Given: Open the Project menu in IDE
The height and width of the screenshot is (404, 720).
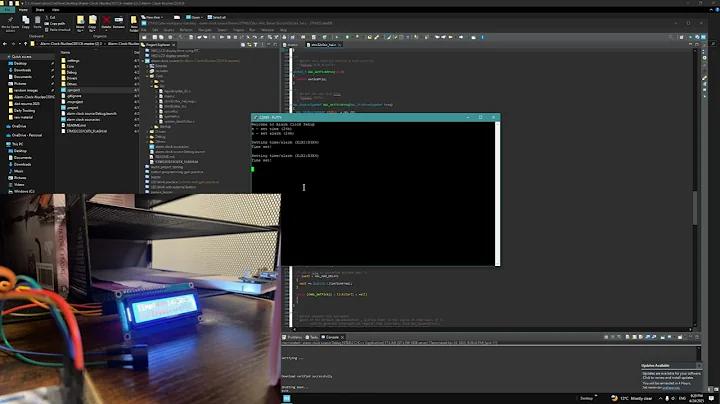Looking at the screenshot, I should 238,30.
